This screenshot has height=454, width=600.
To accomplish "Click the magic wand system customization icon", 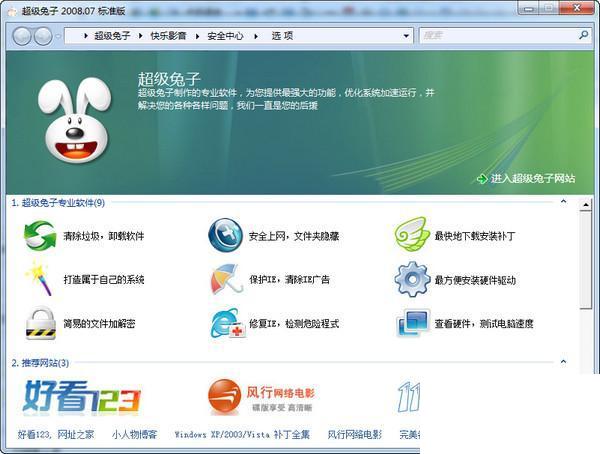I will (39, 278).
